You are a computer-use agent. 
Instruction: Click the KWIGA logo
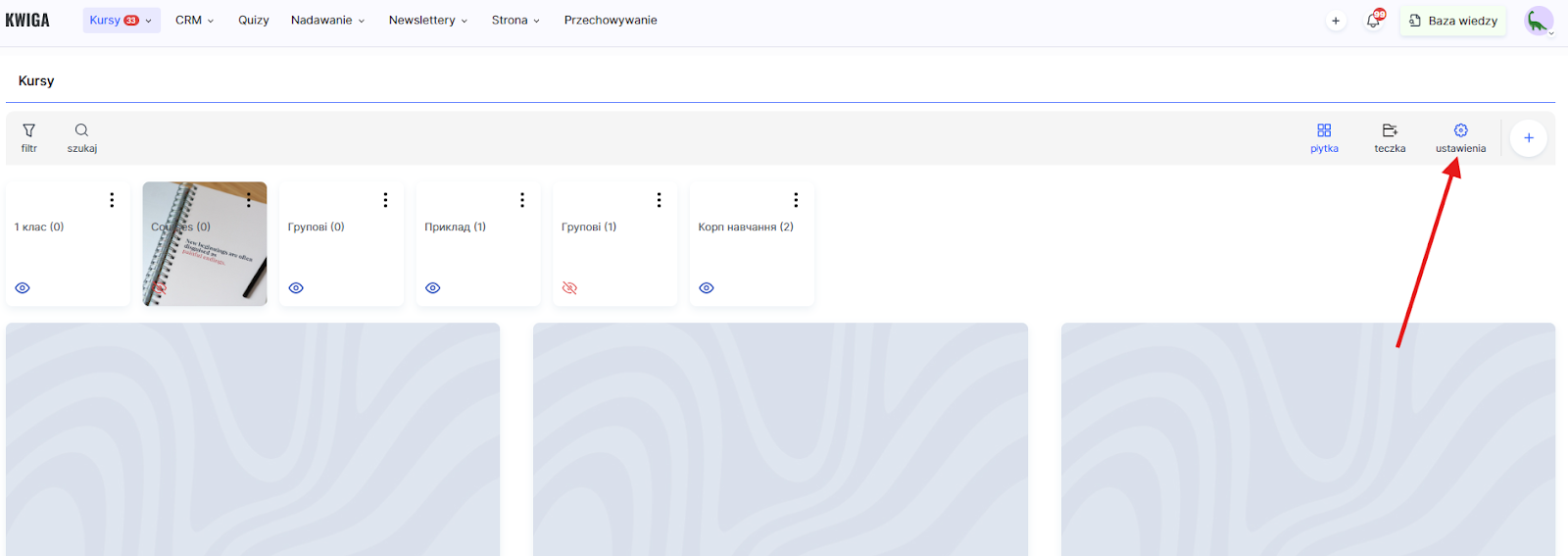[x=27, y=21]
